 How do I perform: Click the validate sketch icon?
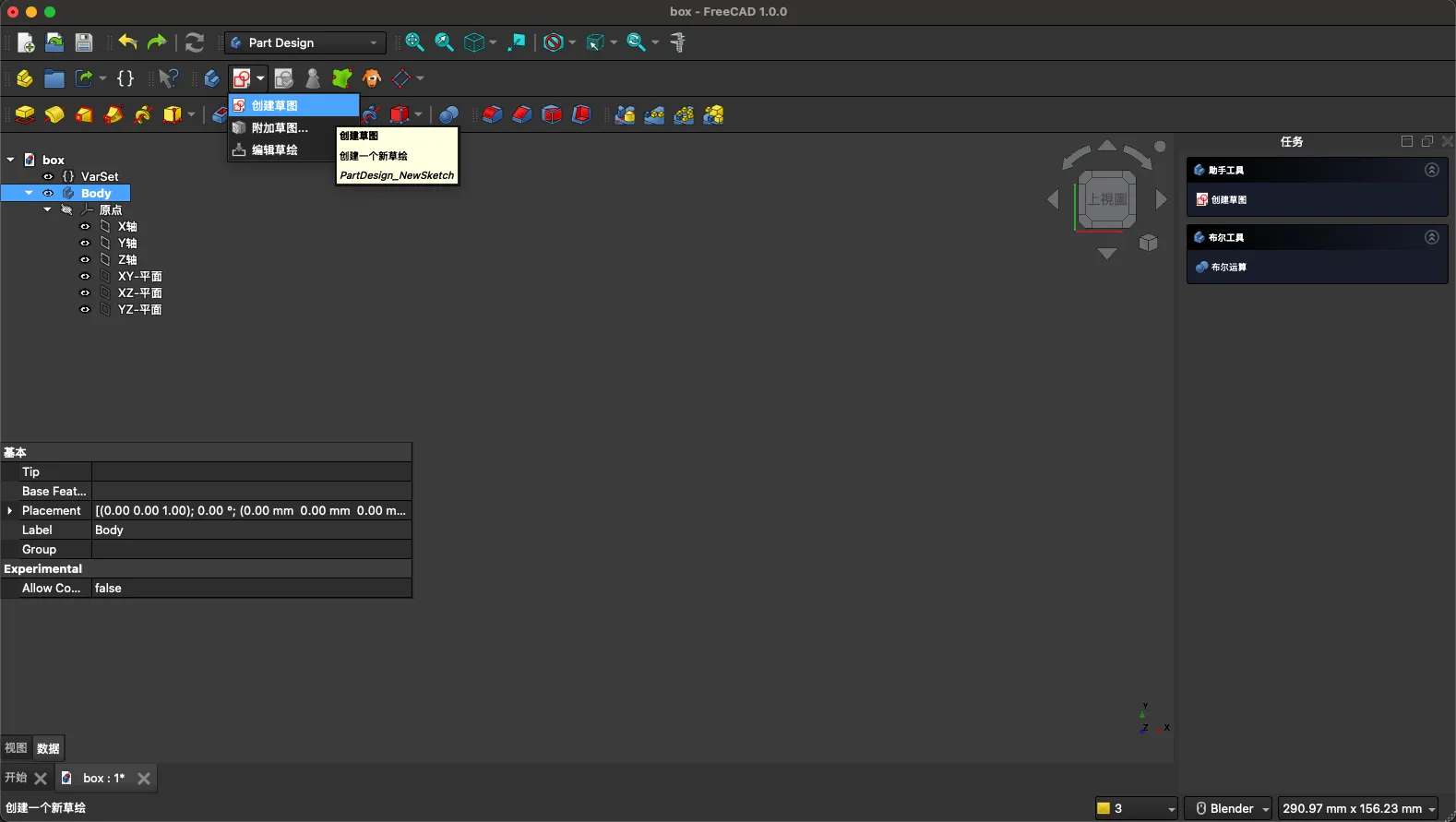click(x=284, y=78)
